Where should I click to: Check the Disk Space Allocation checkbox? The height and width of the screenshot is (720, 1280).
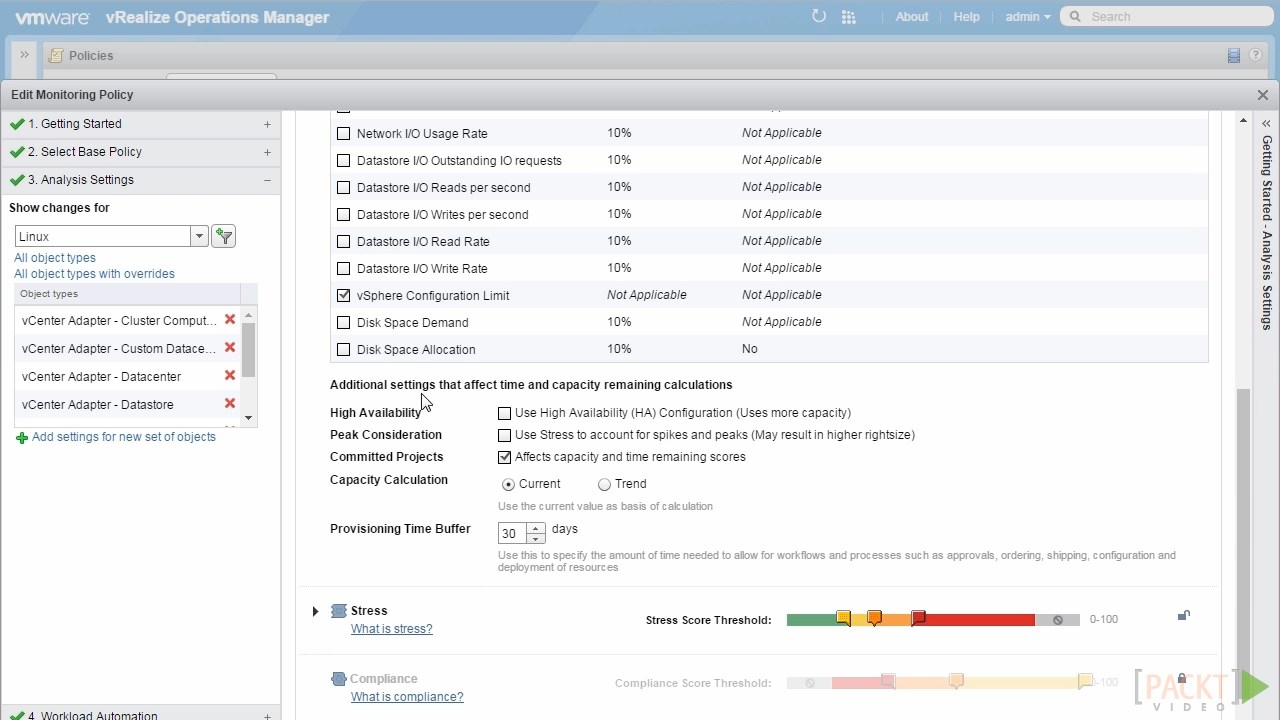click(x=344, y=349)
